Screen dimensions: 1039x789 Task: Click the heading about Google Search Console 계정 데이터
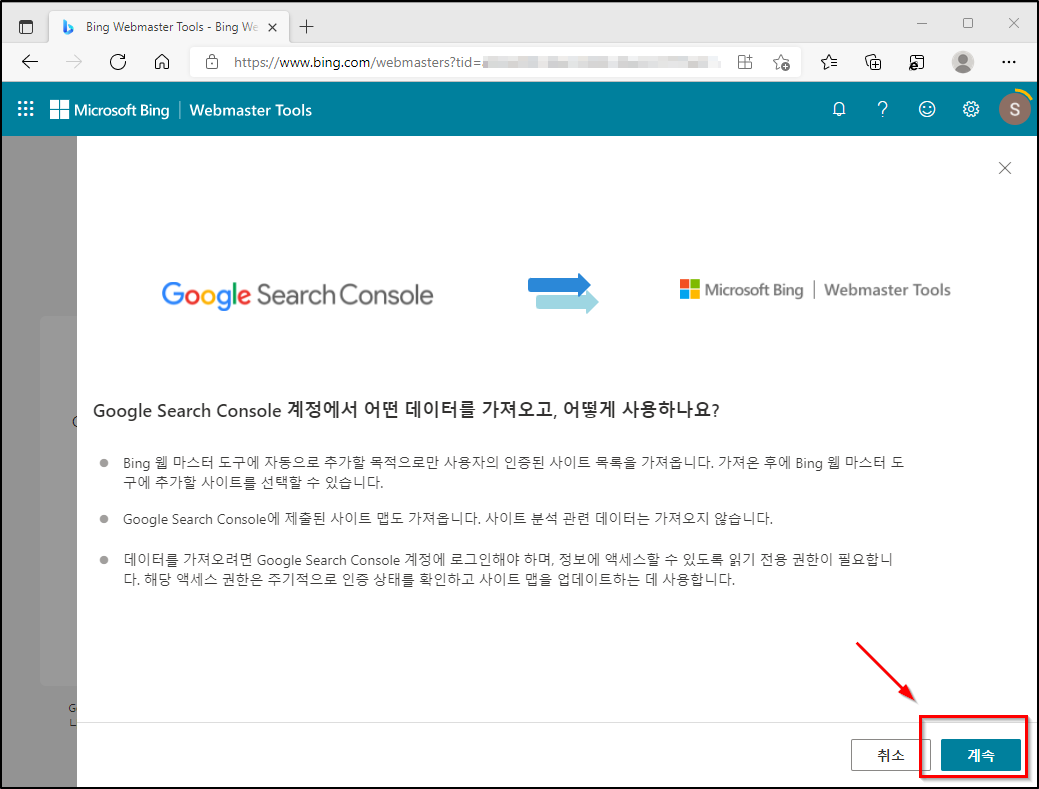(406, 410)
